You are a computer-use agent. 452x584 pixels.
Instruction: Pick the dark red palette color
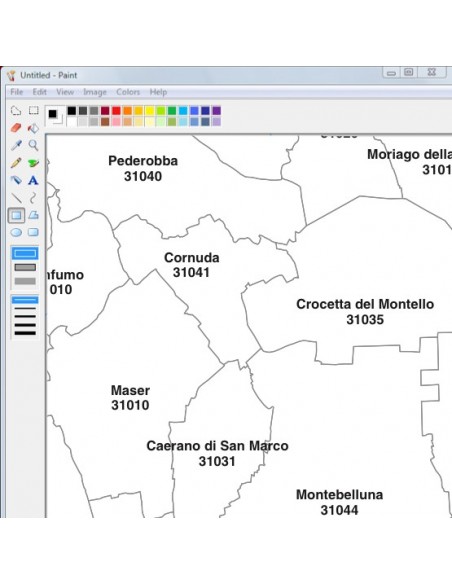105,110
